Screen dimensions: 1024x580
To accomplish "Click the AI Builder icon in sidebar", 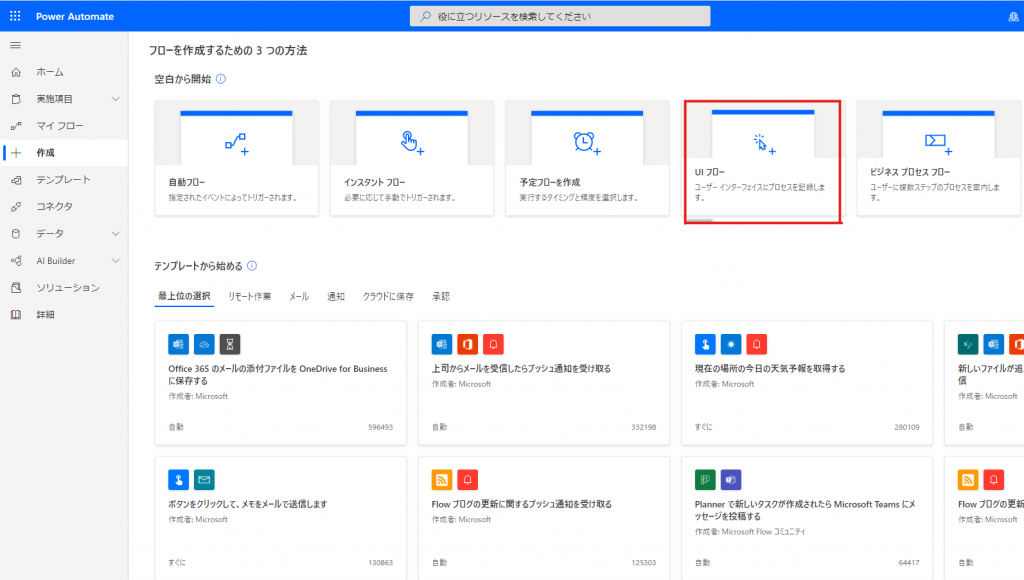I will tap(16, 261).
